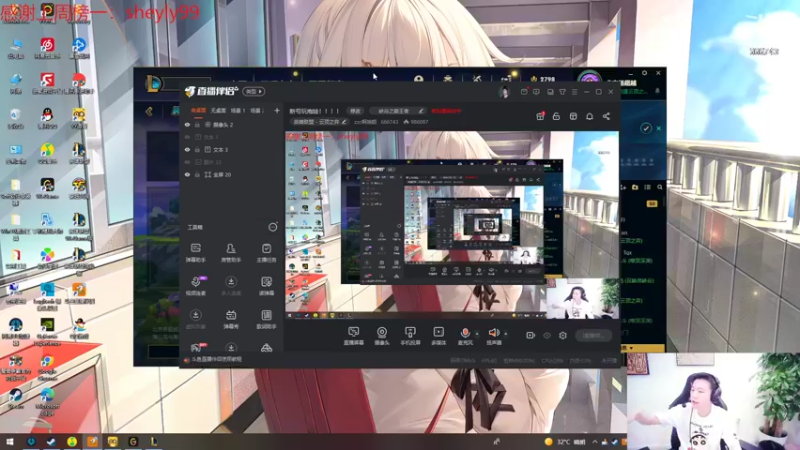
Task: Add a 直播屏幕 screen capture source
Action: click(354, 336)
